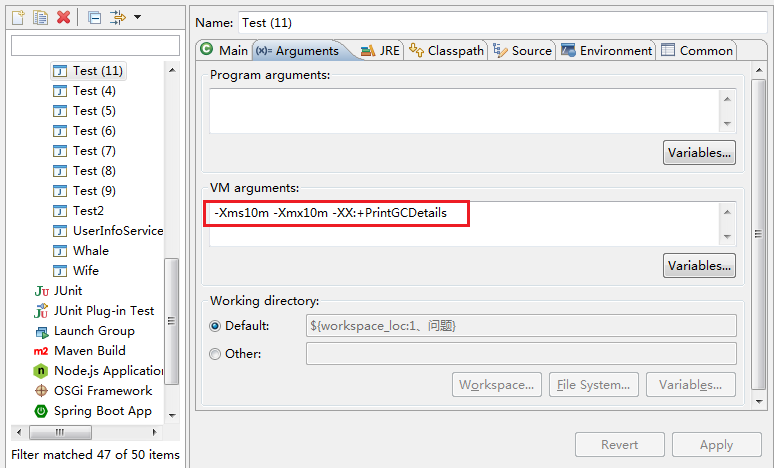
Task: Select Test (7) configuration
Action: pyautogui.click(x=84, y=151)
